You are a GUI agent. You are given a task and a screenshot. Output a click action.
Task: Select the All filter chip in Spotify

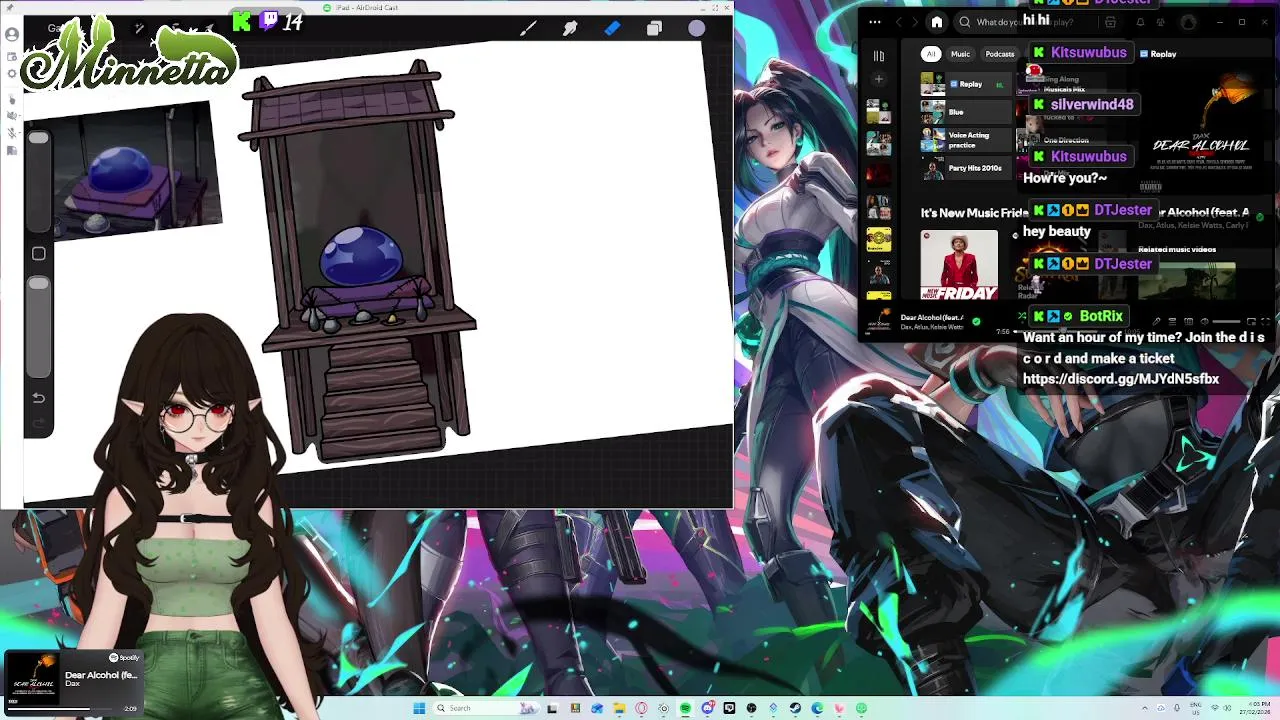931,54
